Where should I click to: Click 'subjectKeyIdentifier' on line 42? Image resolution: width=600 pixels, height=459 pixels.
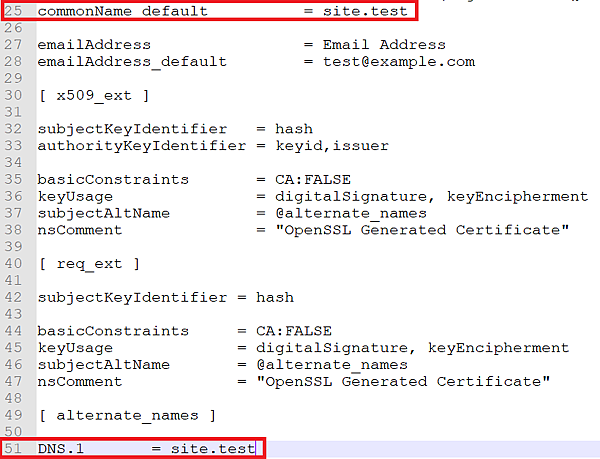point(132,297)
